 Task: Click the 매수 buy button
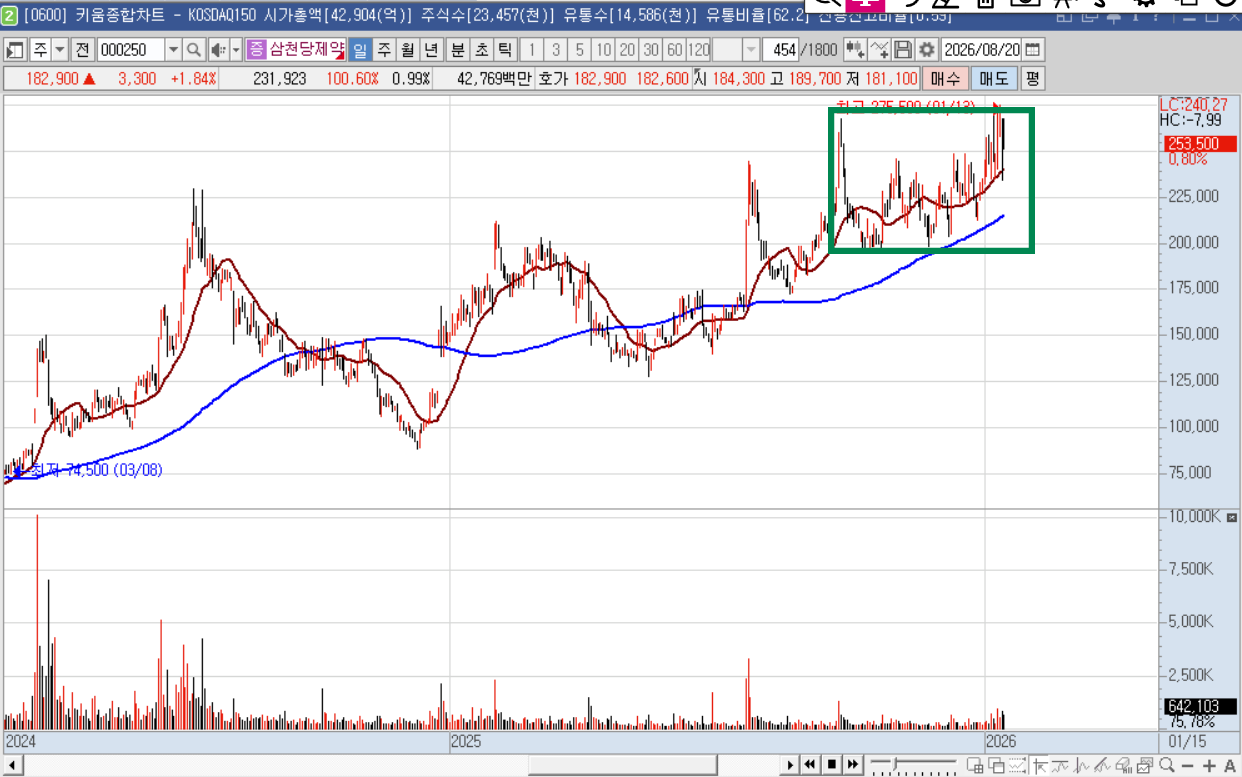[945, 79]
